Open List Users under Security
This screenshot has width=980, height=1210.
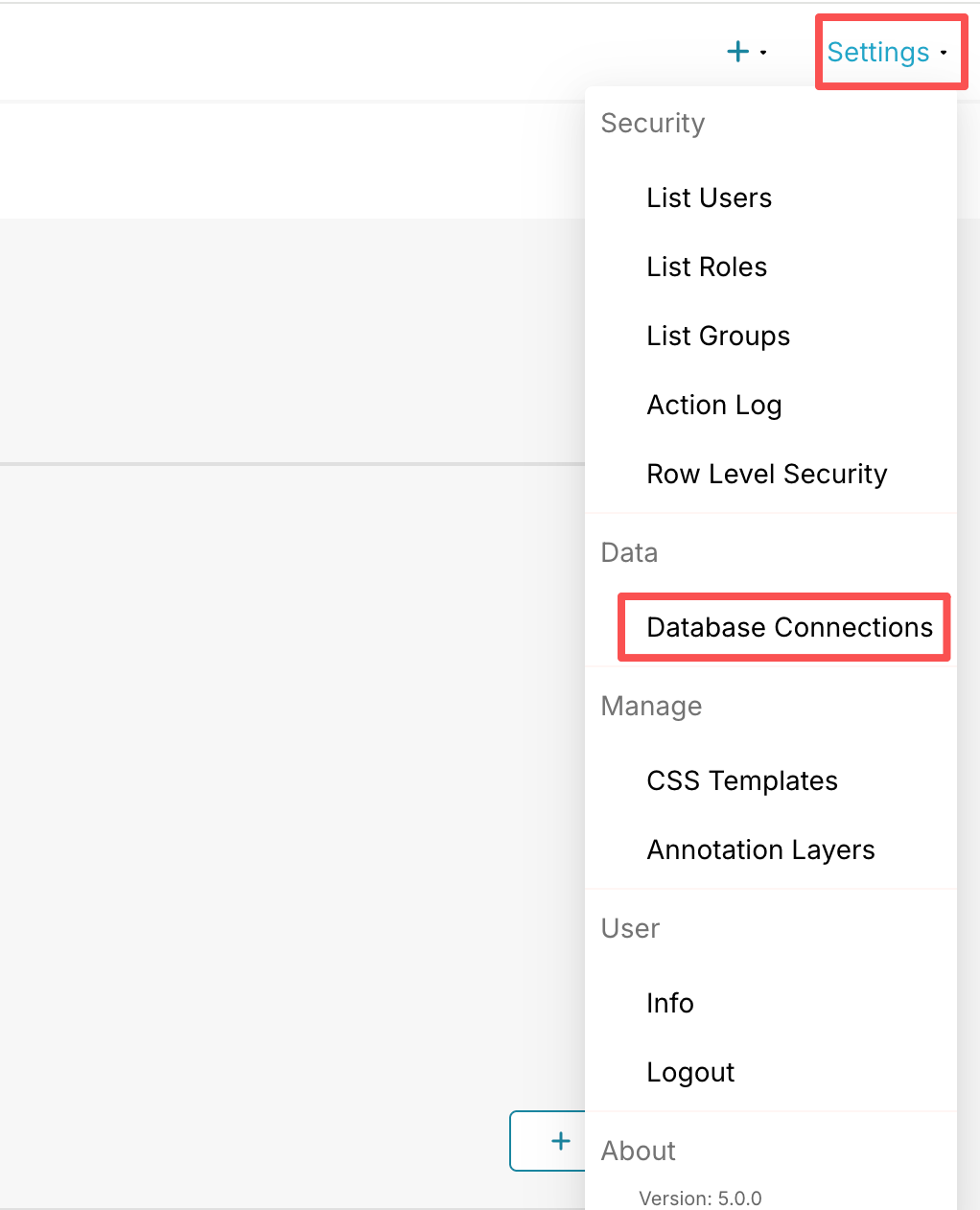(x=709, y=198)
